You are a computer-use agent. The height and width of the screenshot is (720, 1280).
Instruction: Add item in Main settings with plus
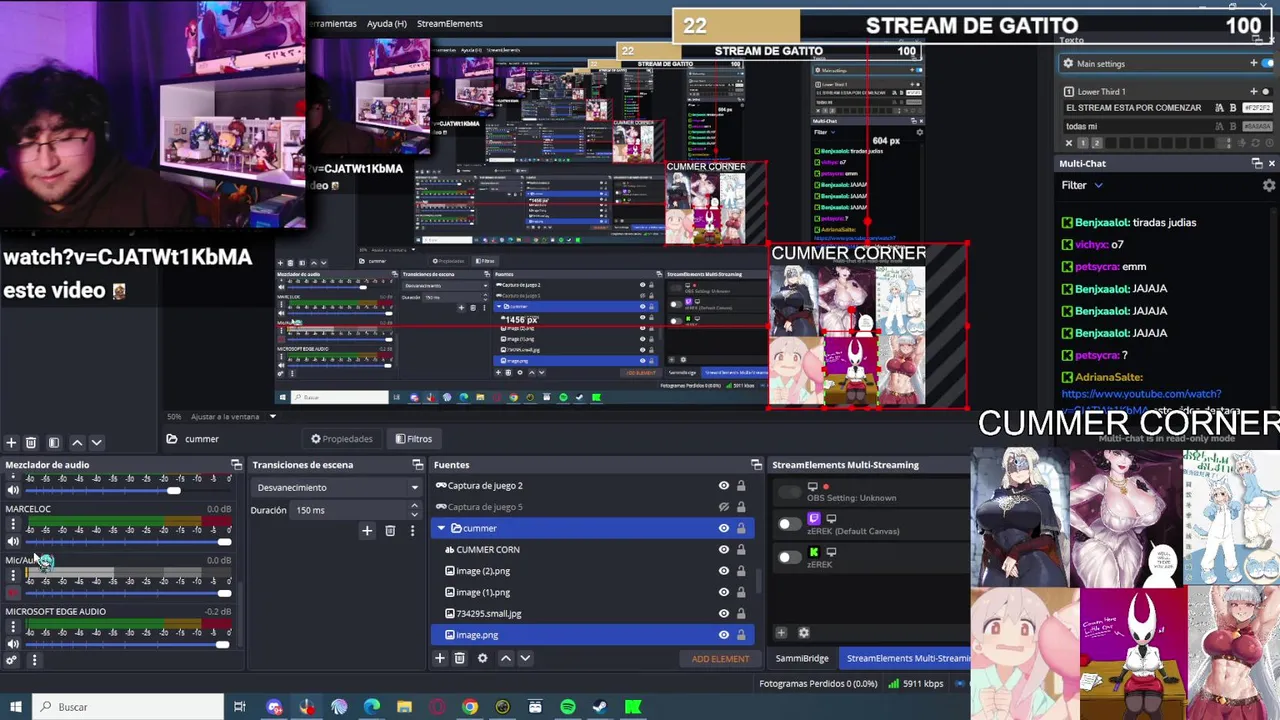[x=1253, y=63]
